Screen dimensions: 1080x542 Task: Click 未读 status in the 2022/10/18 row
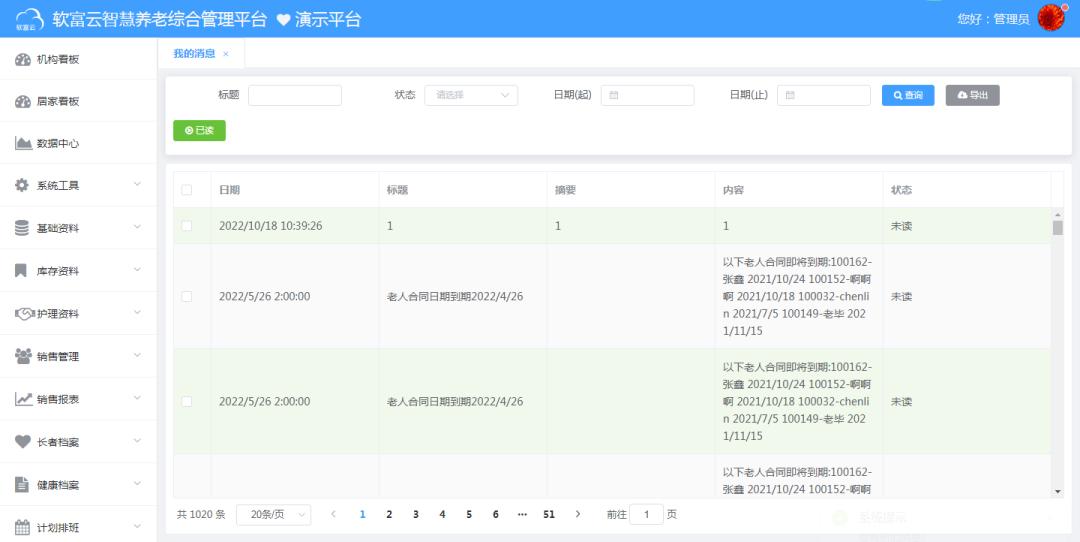902,226
